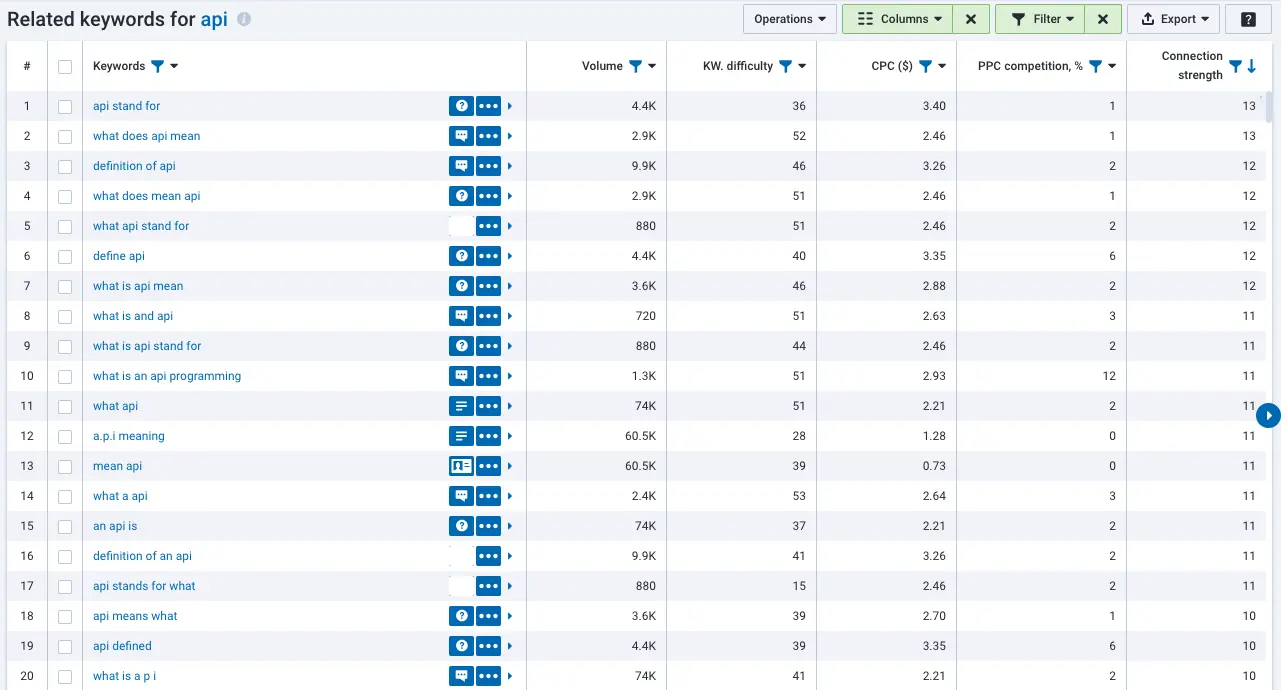Check the box for row what is and api
Image resolution: width=1281 pixels, height=690 pixels.
coord(65,316)
